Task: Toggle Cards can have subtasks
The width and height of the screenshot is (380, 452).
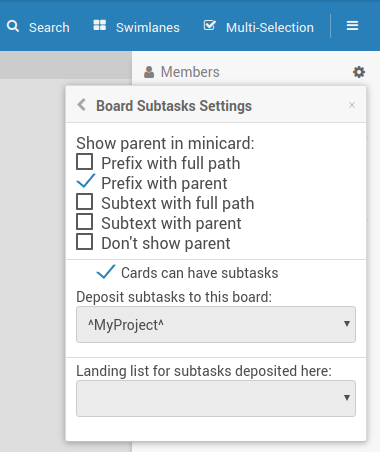Action: (x=106, y=272)
